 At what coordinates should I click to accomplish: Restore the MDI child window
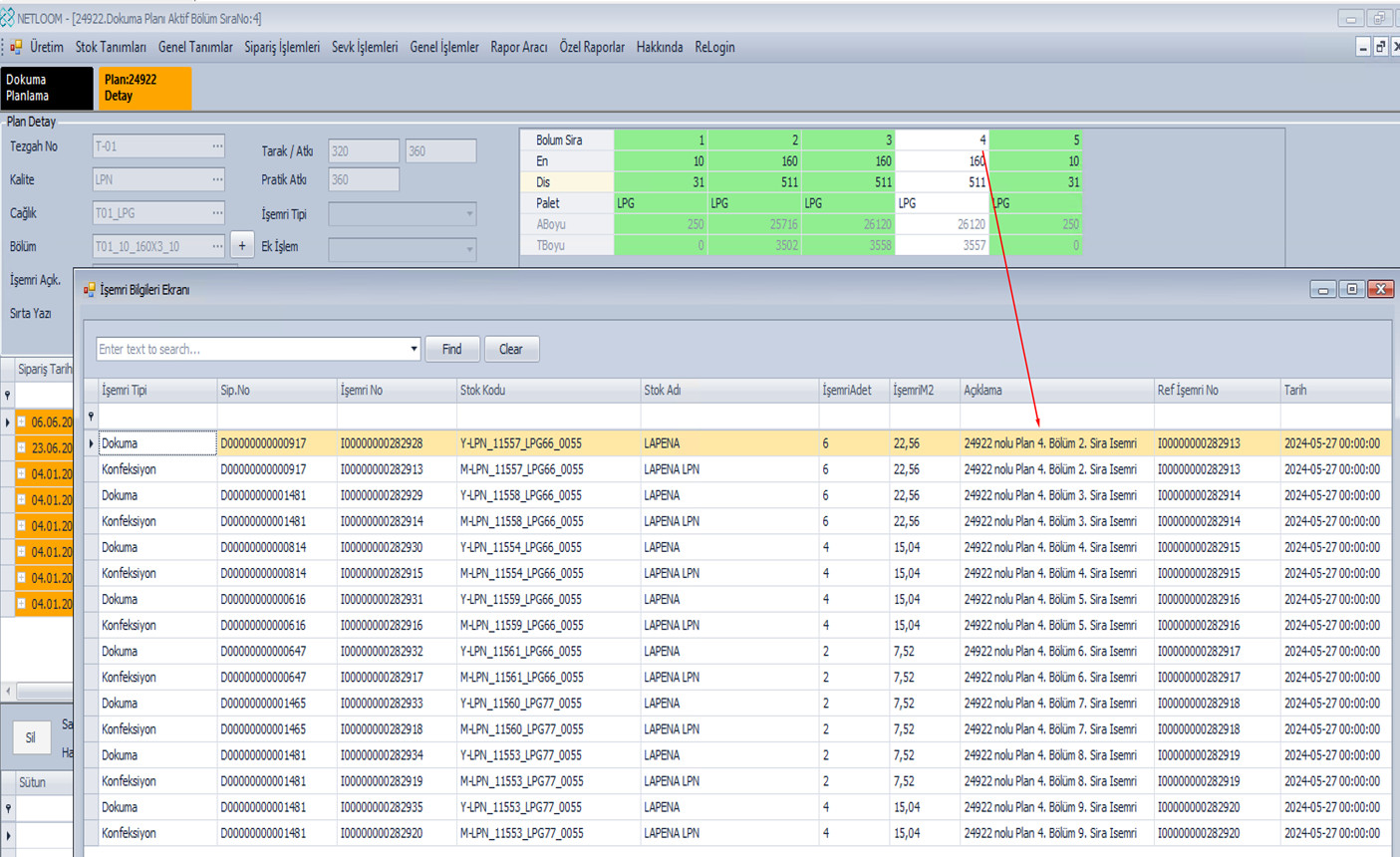1380,47
